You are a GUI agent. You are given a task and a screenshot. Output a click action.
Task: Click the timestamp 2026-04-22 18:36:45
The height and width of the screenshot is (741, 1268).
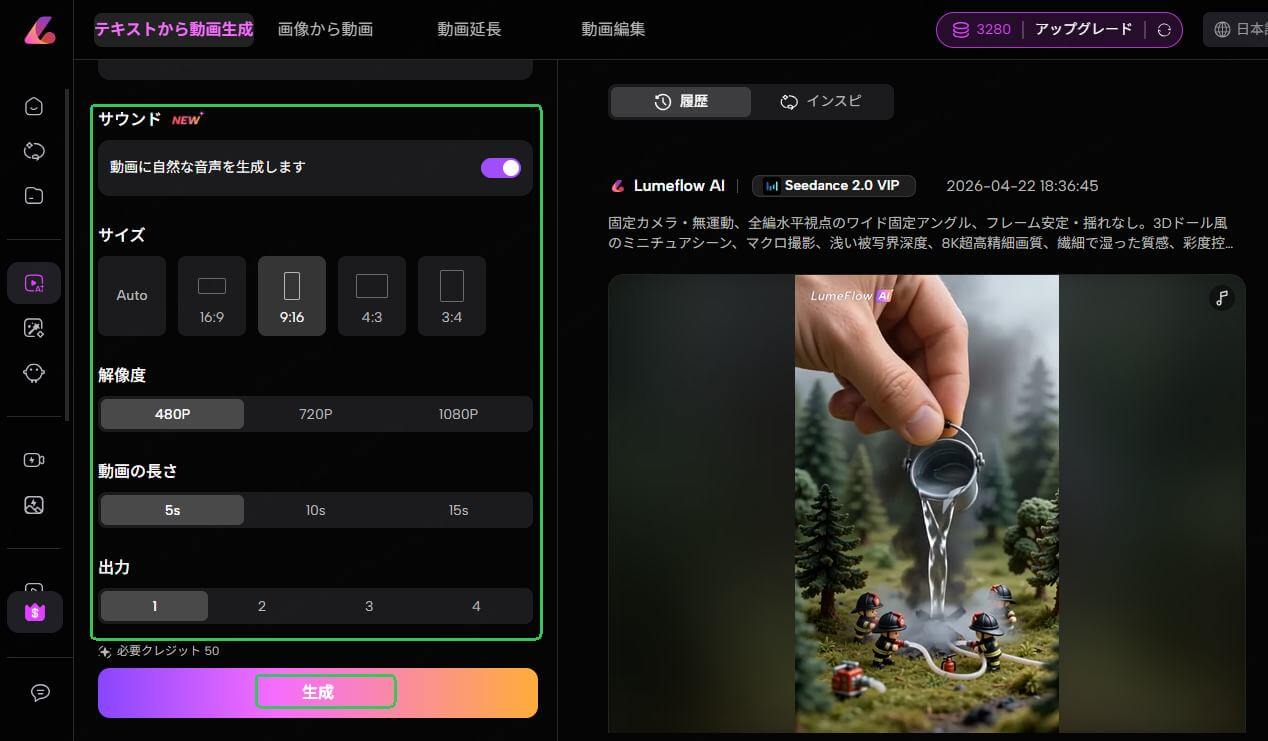pos(1022,186)
